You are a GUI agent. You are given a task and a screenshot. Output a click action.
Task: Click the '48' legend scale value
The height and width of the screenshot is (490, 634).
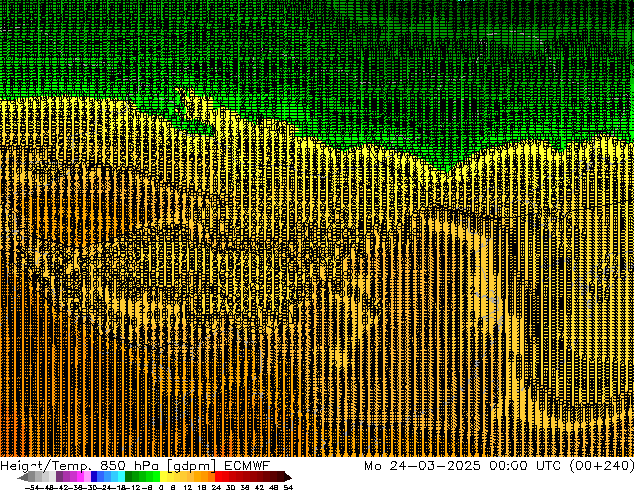pyautogui.click(x=273, y=487)
